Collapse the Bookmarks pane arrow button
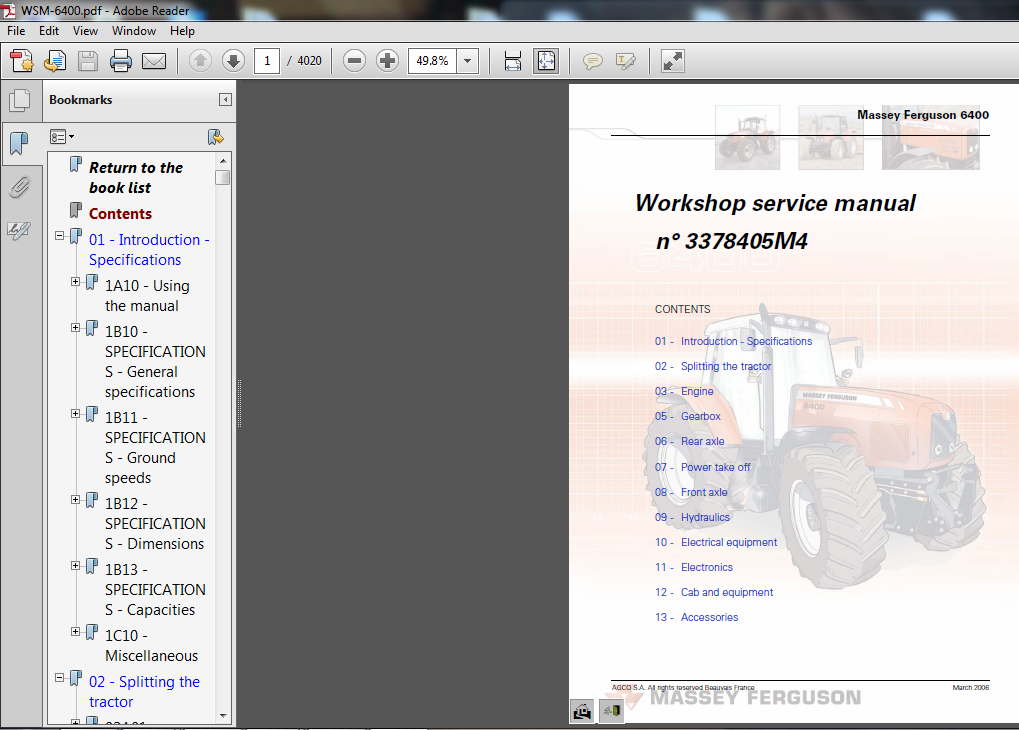This screenshot has width=1019, height=730. [x=225, y=99]
